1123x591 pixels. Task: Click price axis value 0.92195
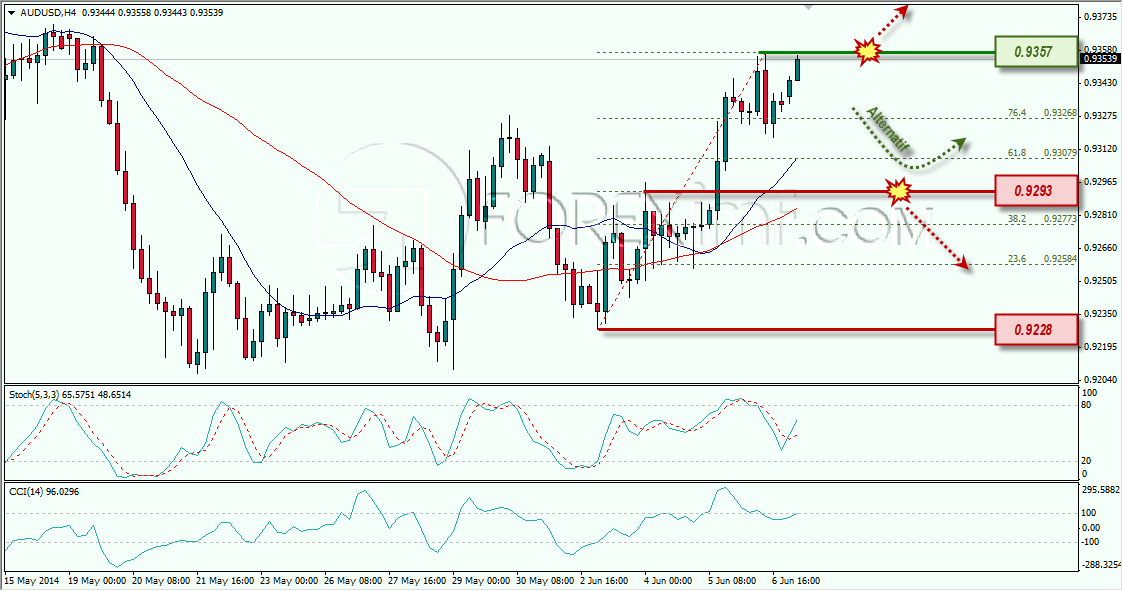1101,346
